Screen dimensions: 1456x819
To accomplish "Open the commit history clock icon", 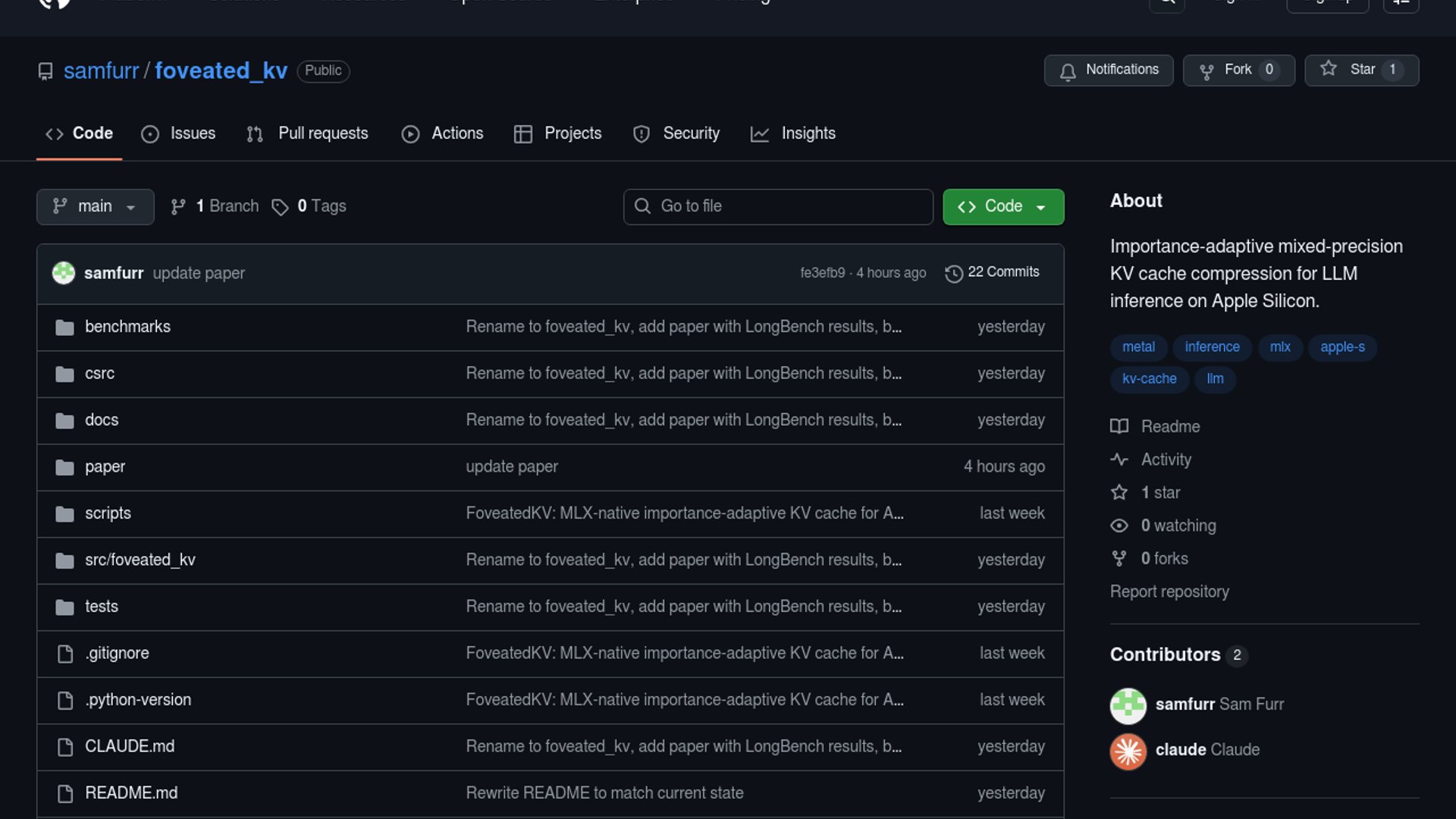I will click(953, 273).
